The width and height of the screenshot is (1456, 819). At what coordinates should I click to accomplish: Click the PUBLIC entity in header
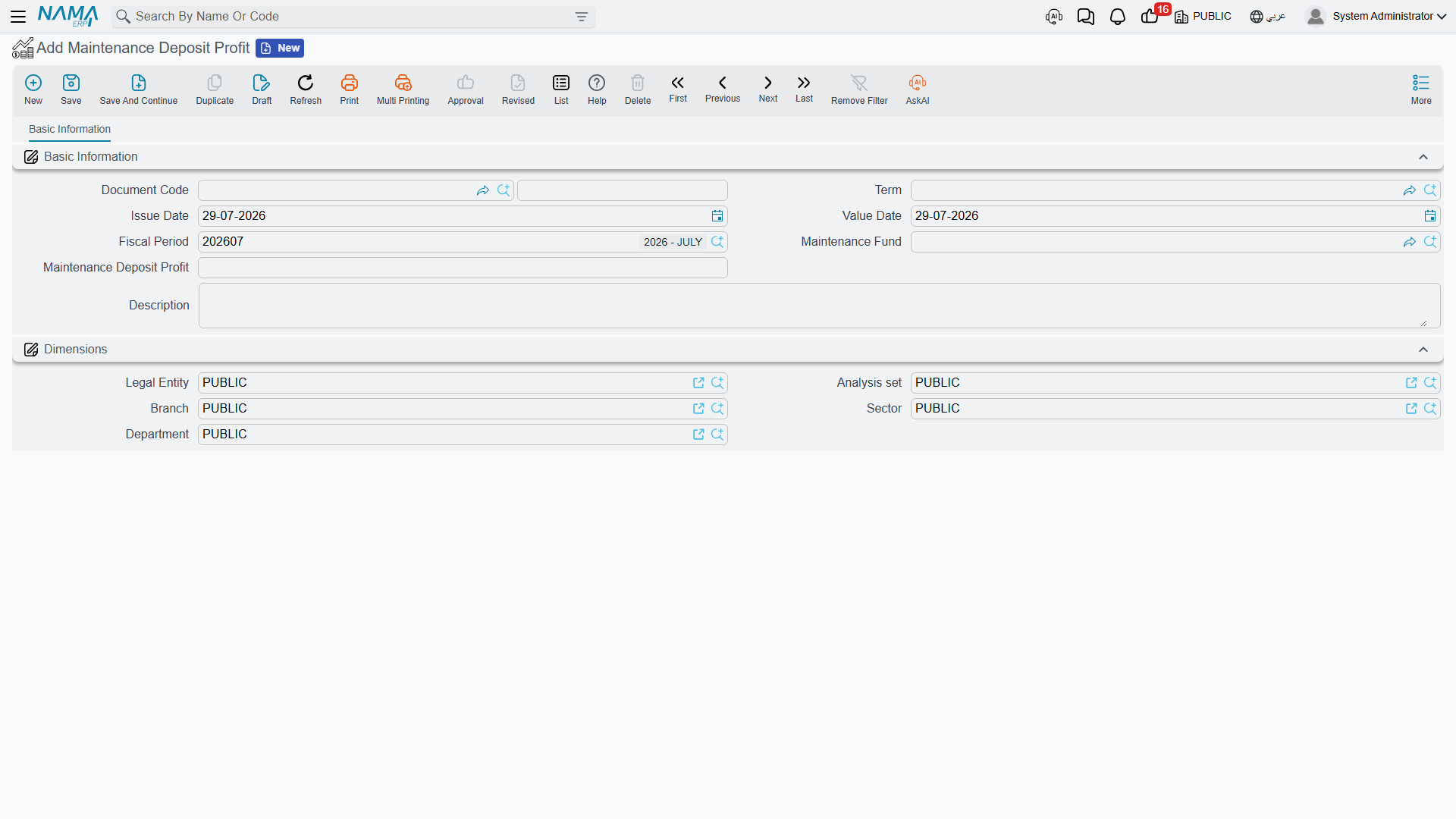[x=1203, y=16]
